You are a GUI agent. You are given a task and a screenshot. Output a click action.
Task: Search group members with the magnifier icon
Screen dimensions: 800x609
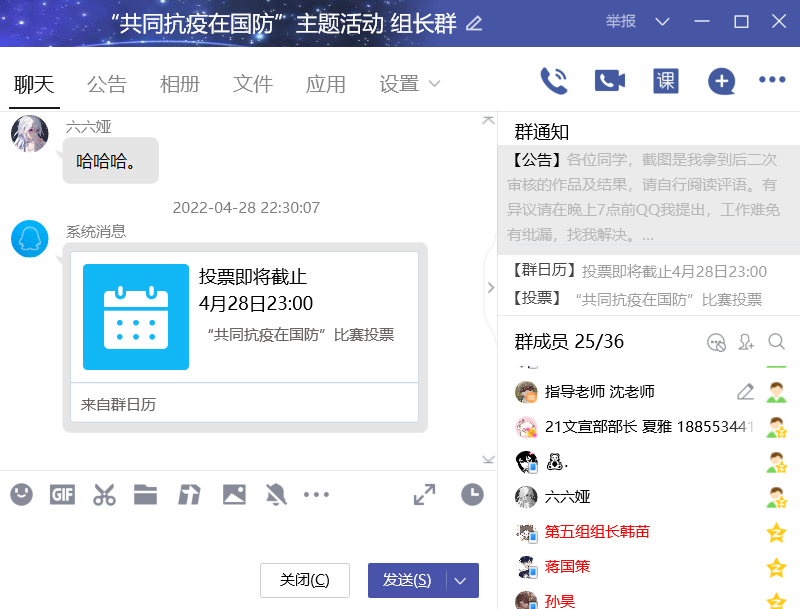pyautogui.click(x=776, y=342)
